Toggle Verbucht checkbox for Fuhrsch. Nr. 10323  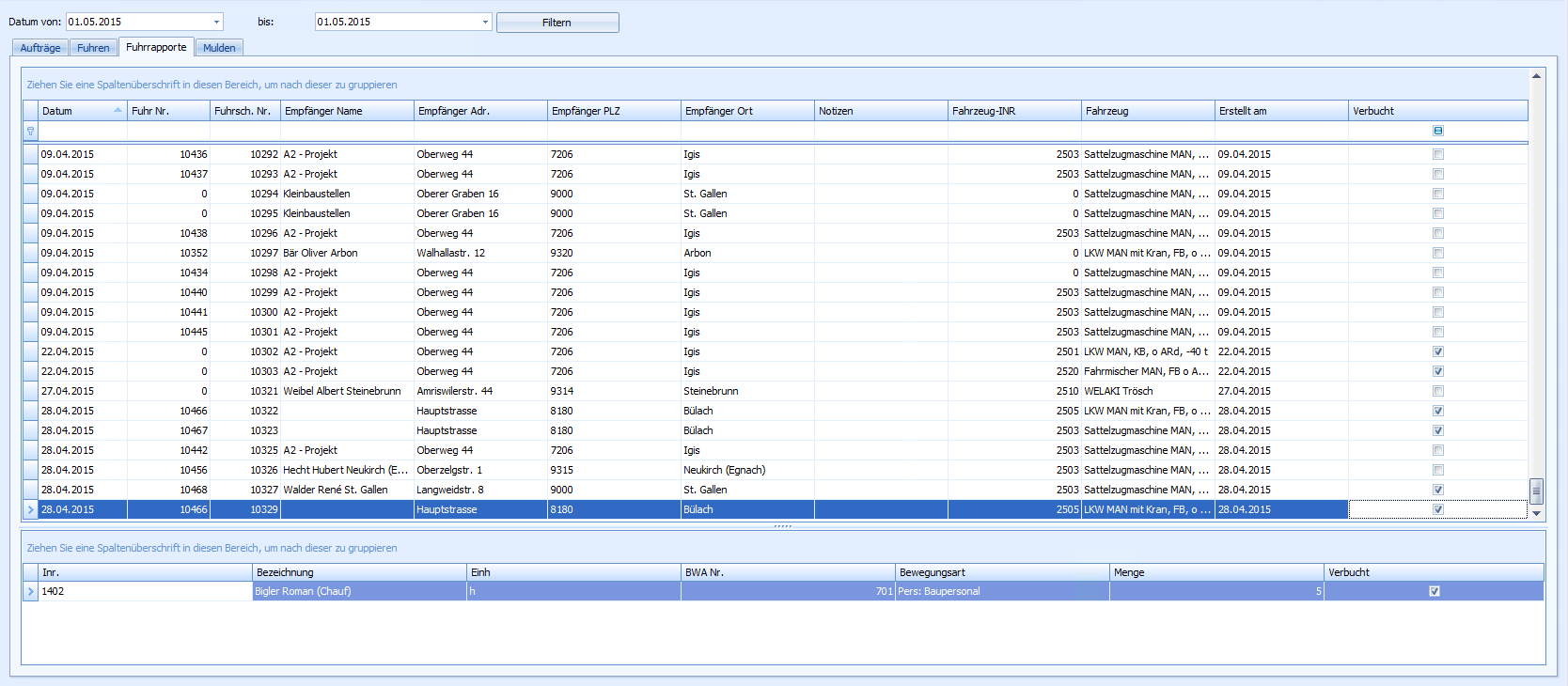pyautogui.click(x=1438, y=430)
